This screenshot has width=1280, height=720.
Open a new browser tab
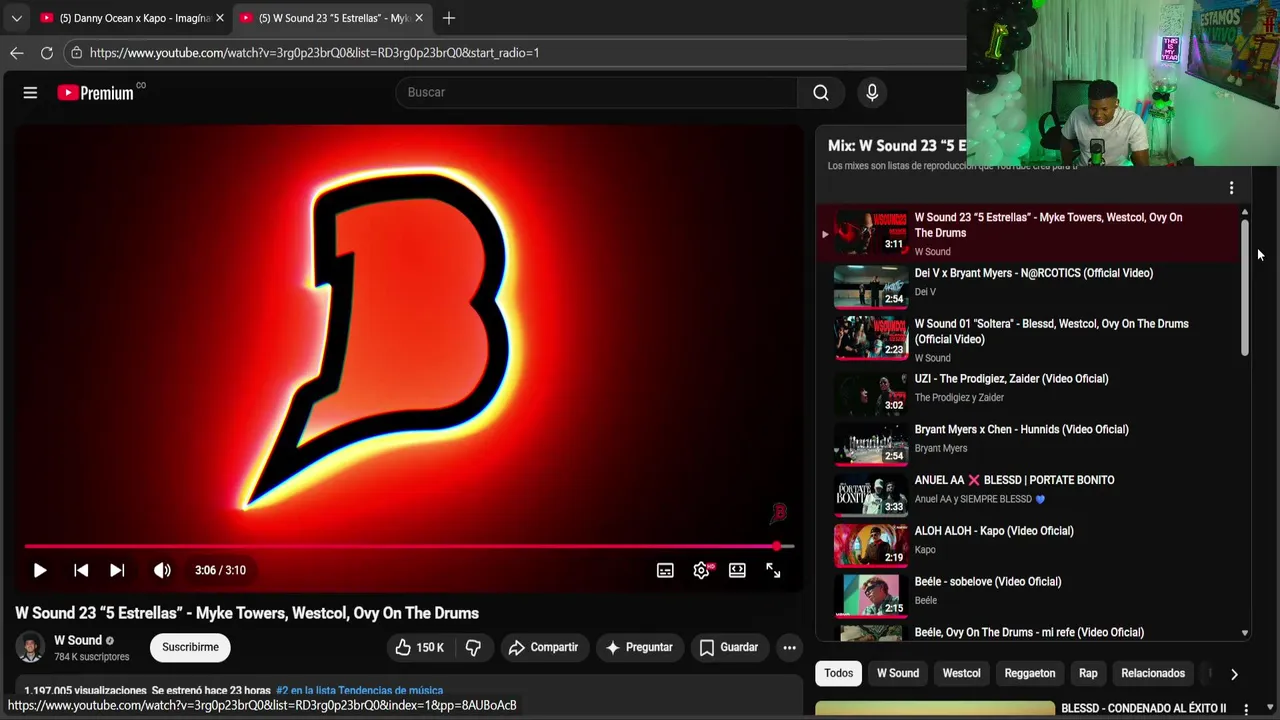click(448, 18)
